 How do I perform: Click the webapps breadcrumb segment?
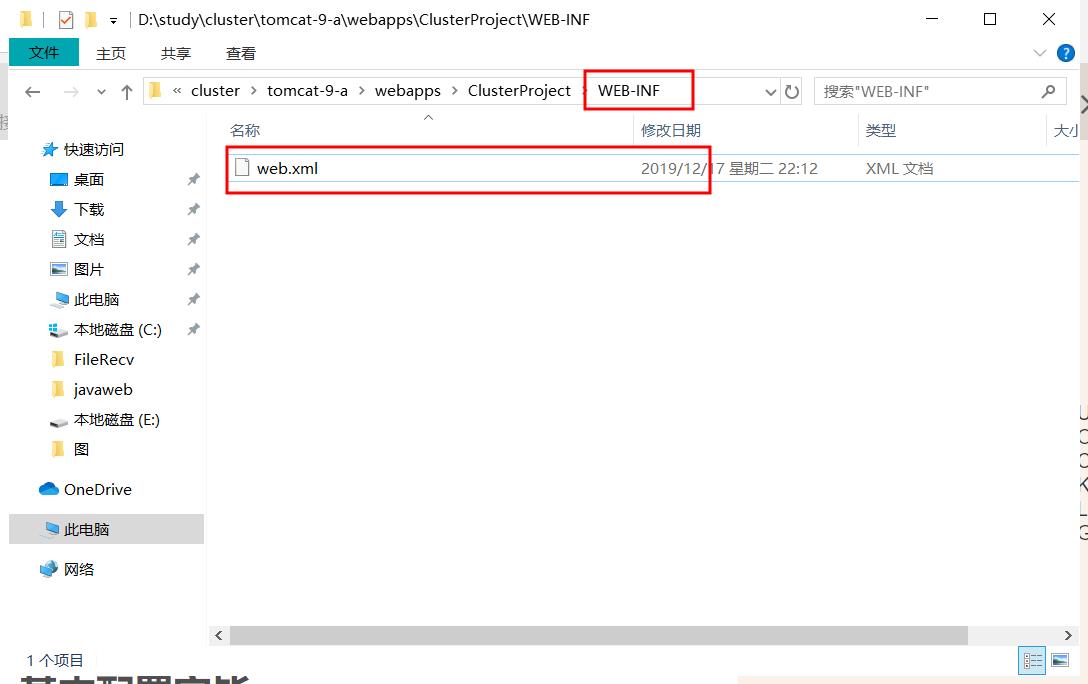click(408, 91)
